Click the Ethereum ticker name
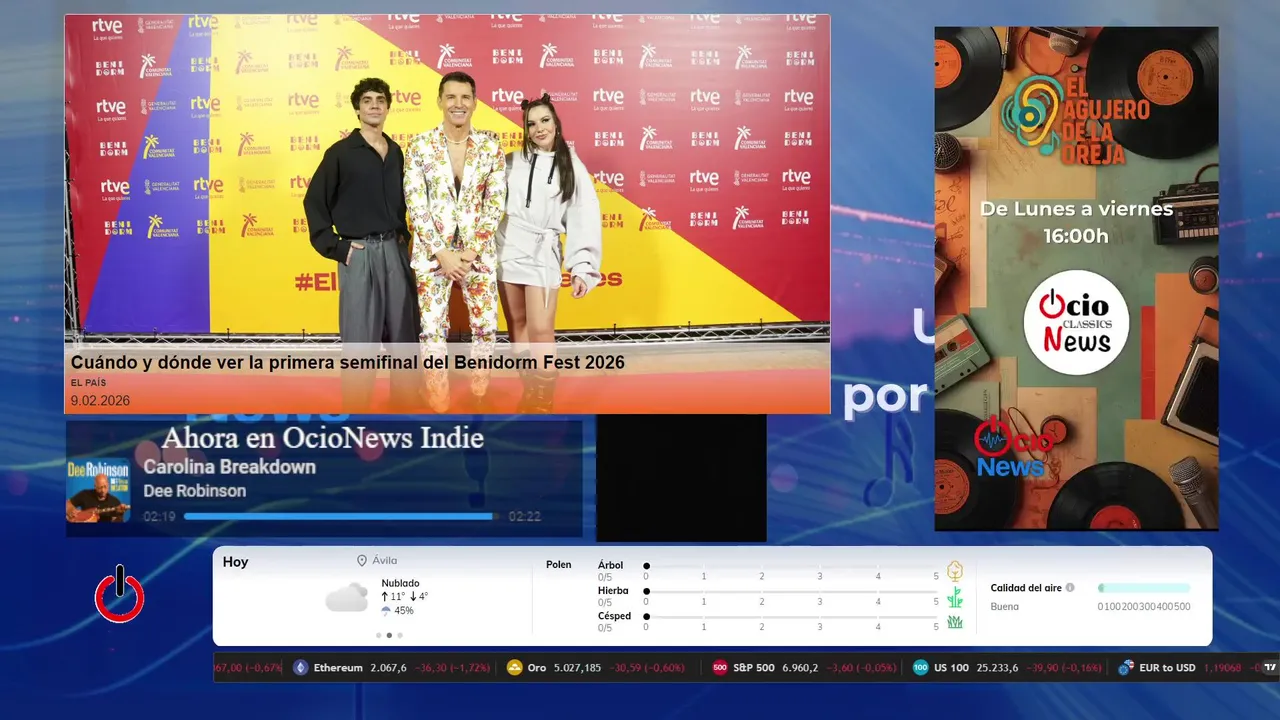Viewport: 1280px width, 720px height. click(x=338, y=668)
